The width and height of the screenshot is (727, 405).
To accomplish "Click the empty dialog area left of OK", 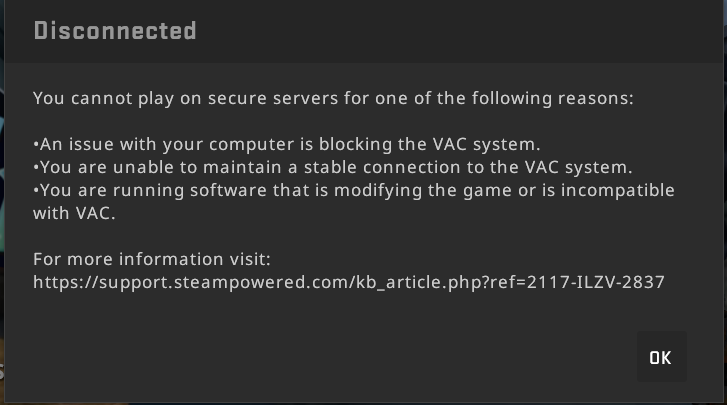I will click(x=320, y=356).
